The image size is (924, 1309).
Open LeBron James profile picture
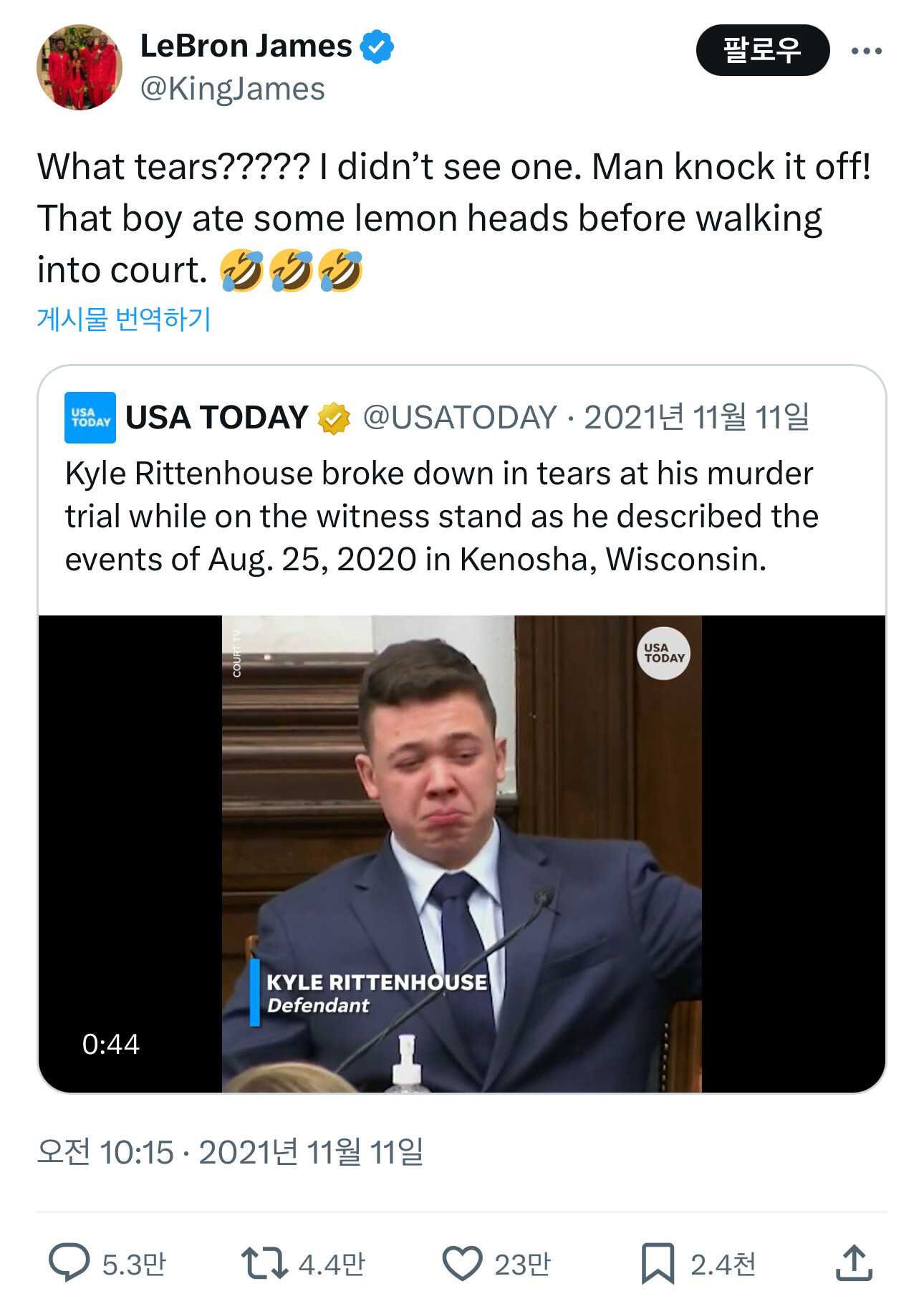(x=80, y=67)
